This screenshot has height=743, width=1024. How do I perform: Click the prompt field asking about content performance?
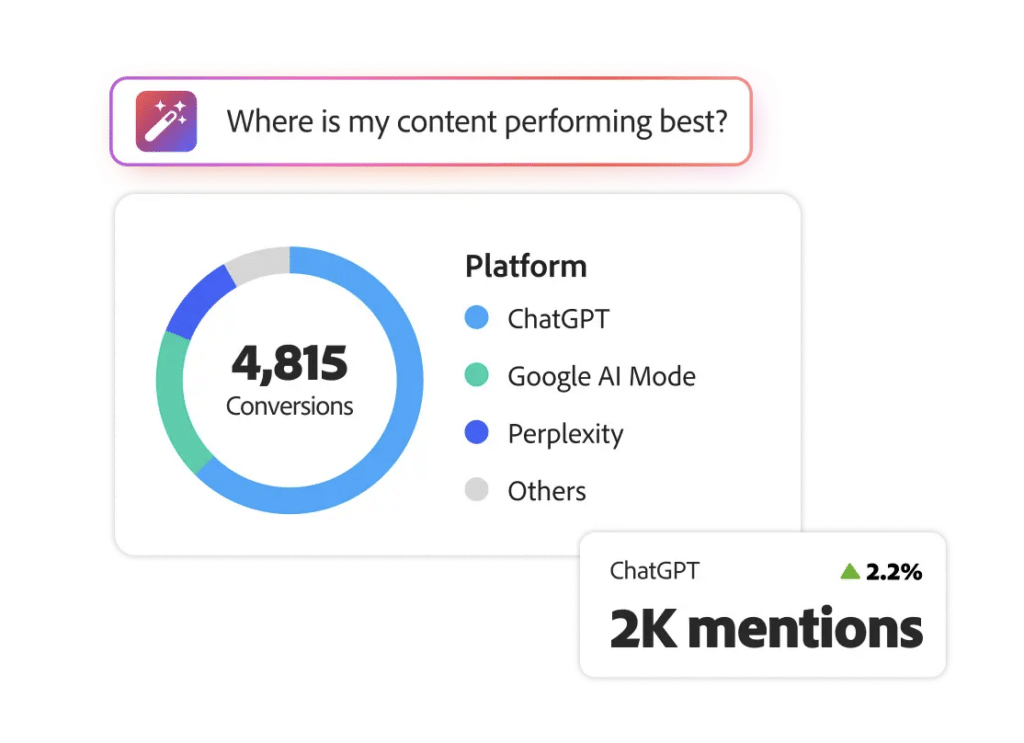[x=431, y=121]
